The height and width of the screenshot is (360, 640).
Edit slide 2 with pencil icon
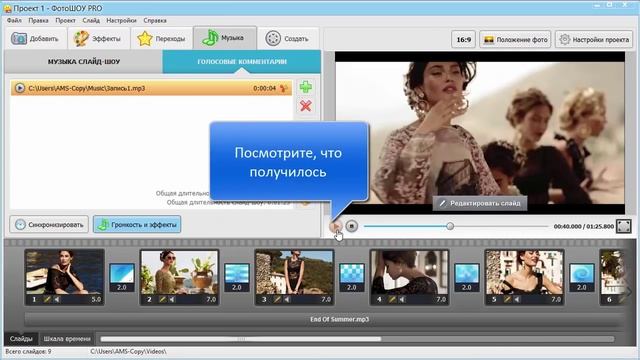click(162, 300)
